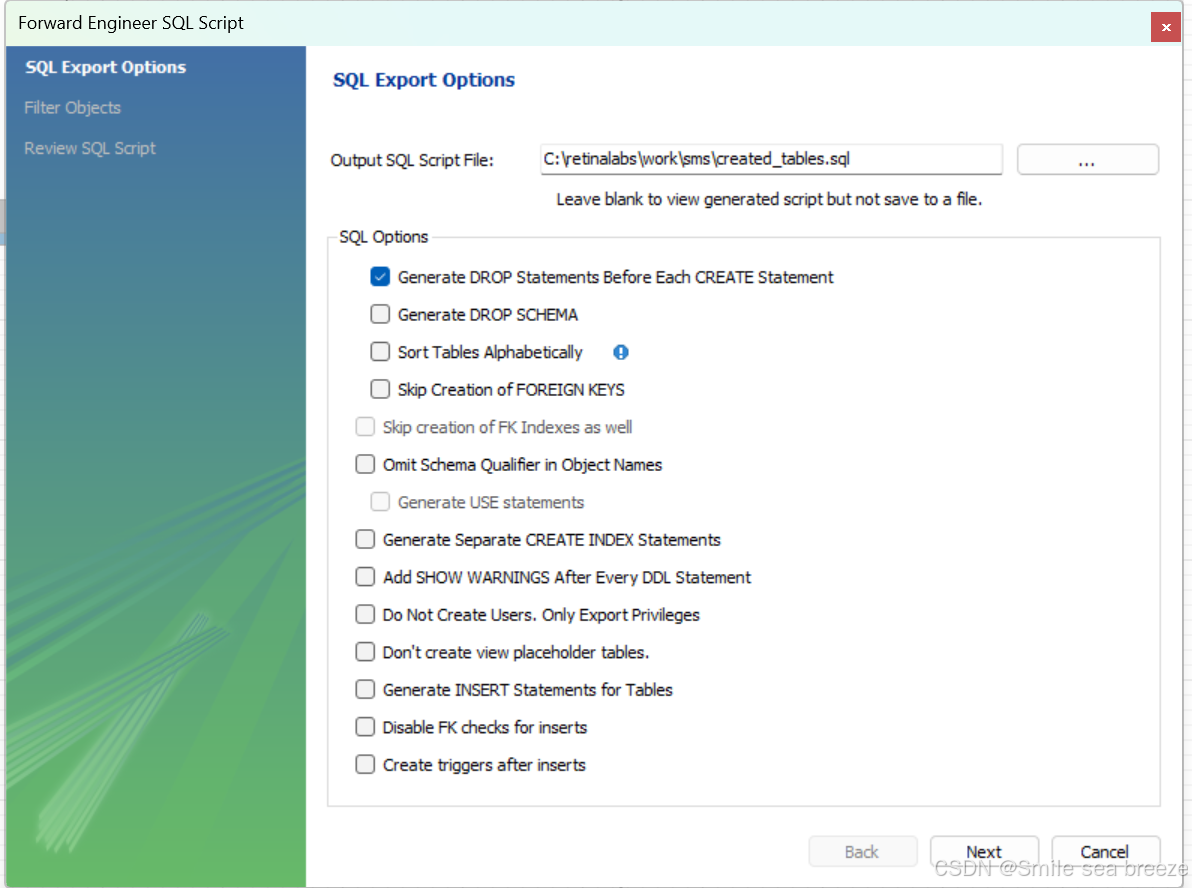This screenshot has width=1192, height=888.
Task: Enable Add SHOW WARNINGS After Every DDL Statement
Action: (365, 577)
